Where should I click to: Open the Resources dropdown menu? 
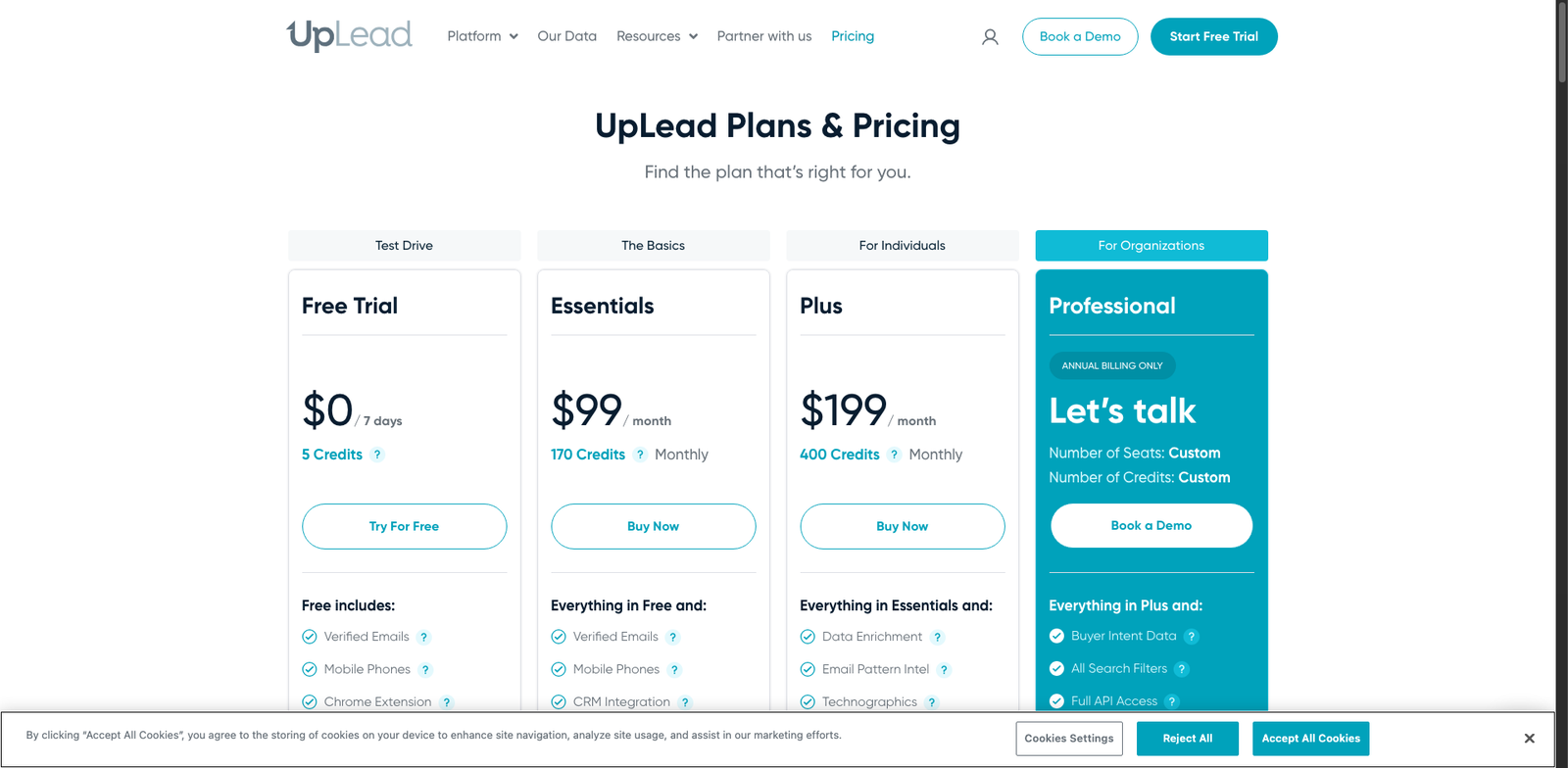(656, 36)
